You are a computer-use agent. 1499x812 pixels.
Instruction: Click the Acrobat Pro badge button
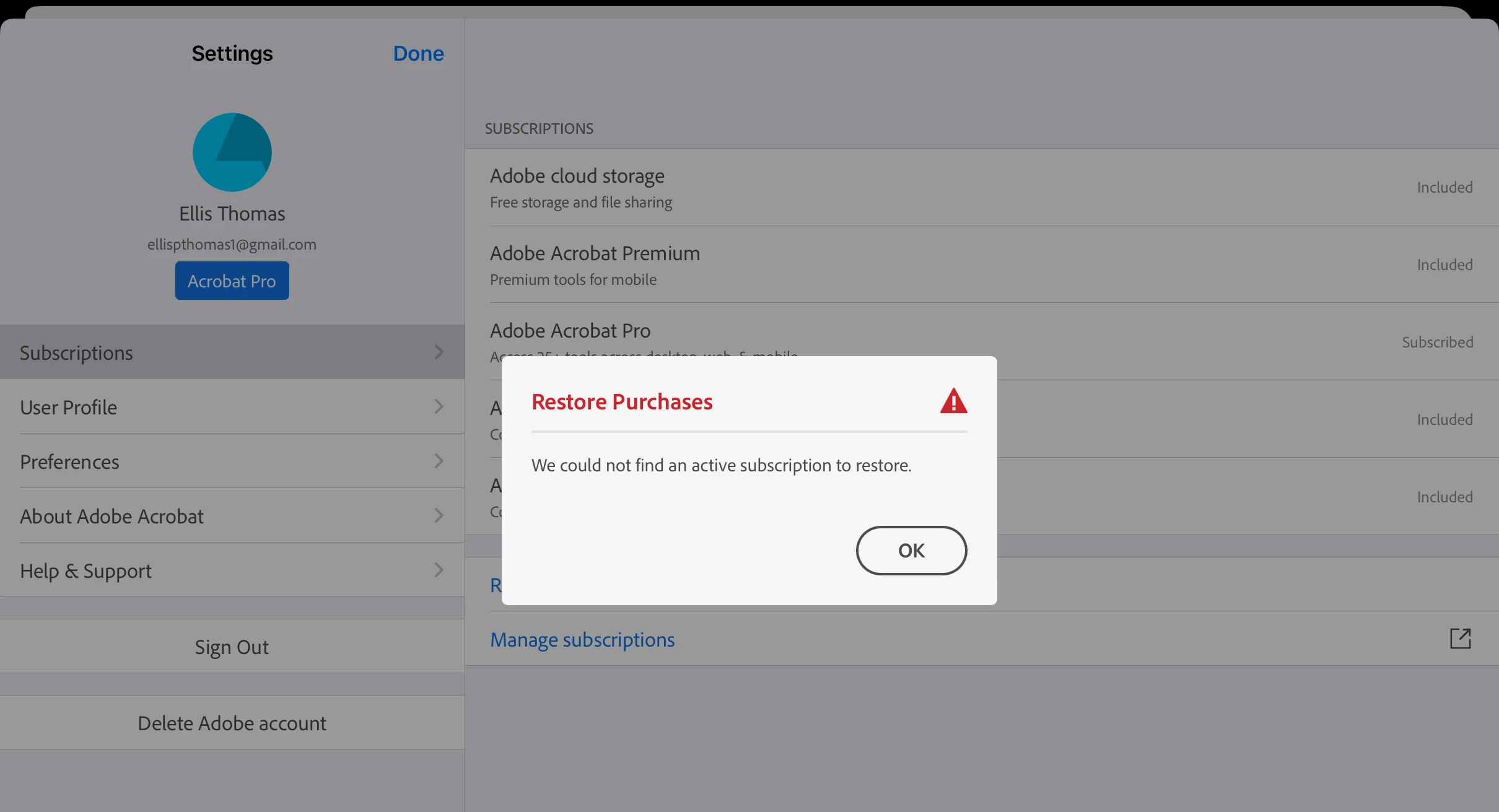[232, 281]
